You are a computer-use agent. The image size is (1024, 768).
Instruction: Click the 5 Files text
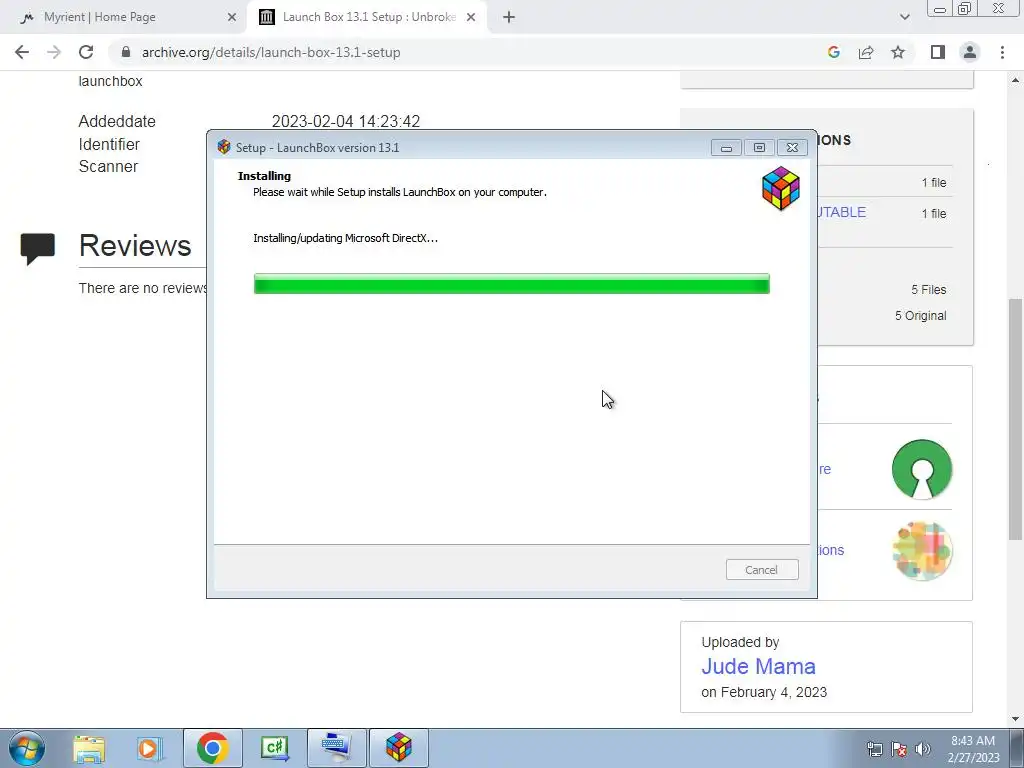click(929, 289)
